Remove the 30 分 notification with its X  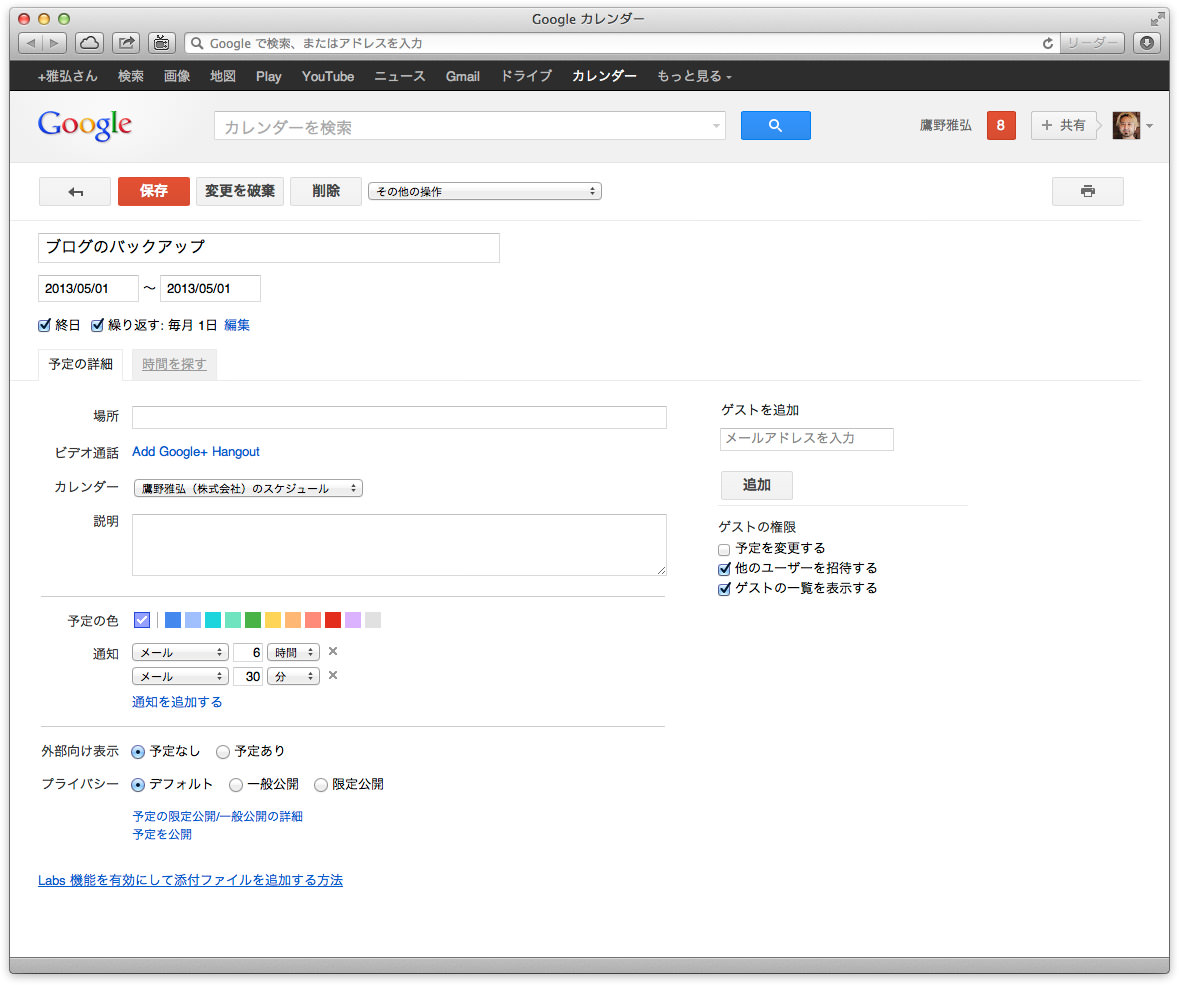click(333, 675)
